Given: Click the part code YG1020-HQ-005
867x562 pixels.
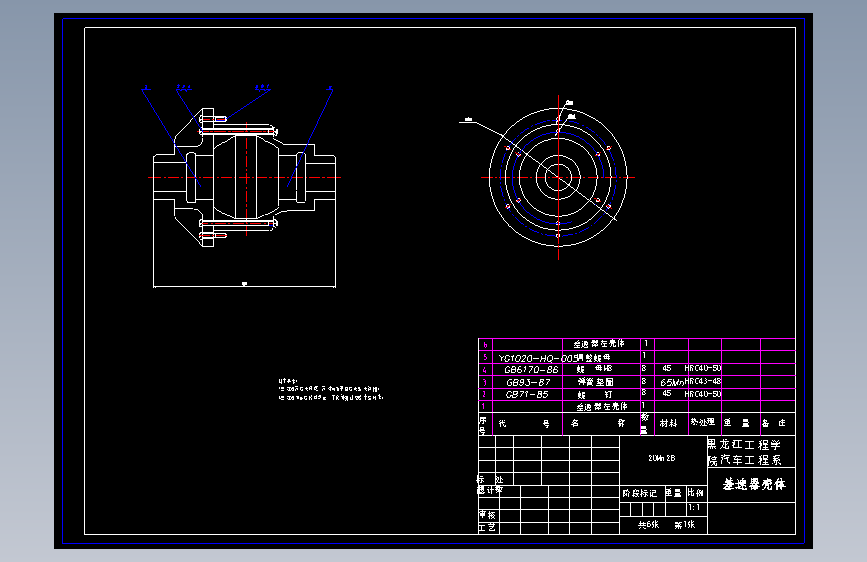Looking at the screenshot, I should click(537, 358).
